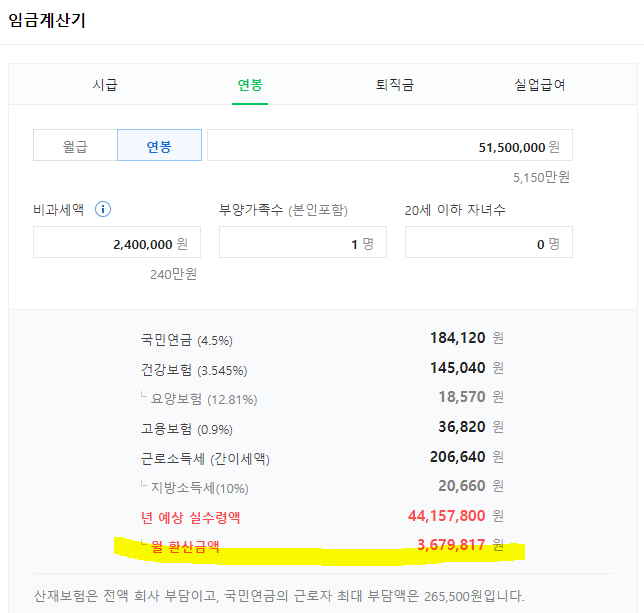Open the 시급 tab

pyautogui.click(x=105, y=85)
